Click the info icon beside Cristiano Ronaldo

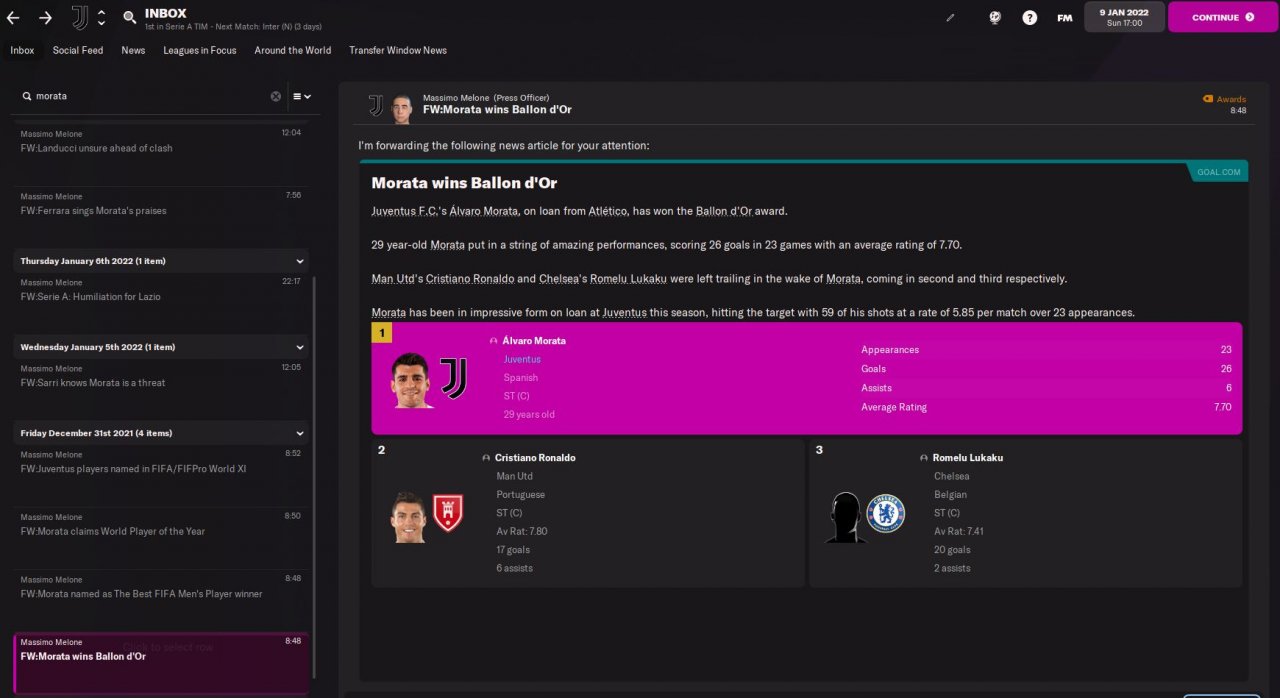[486, 458]
